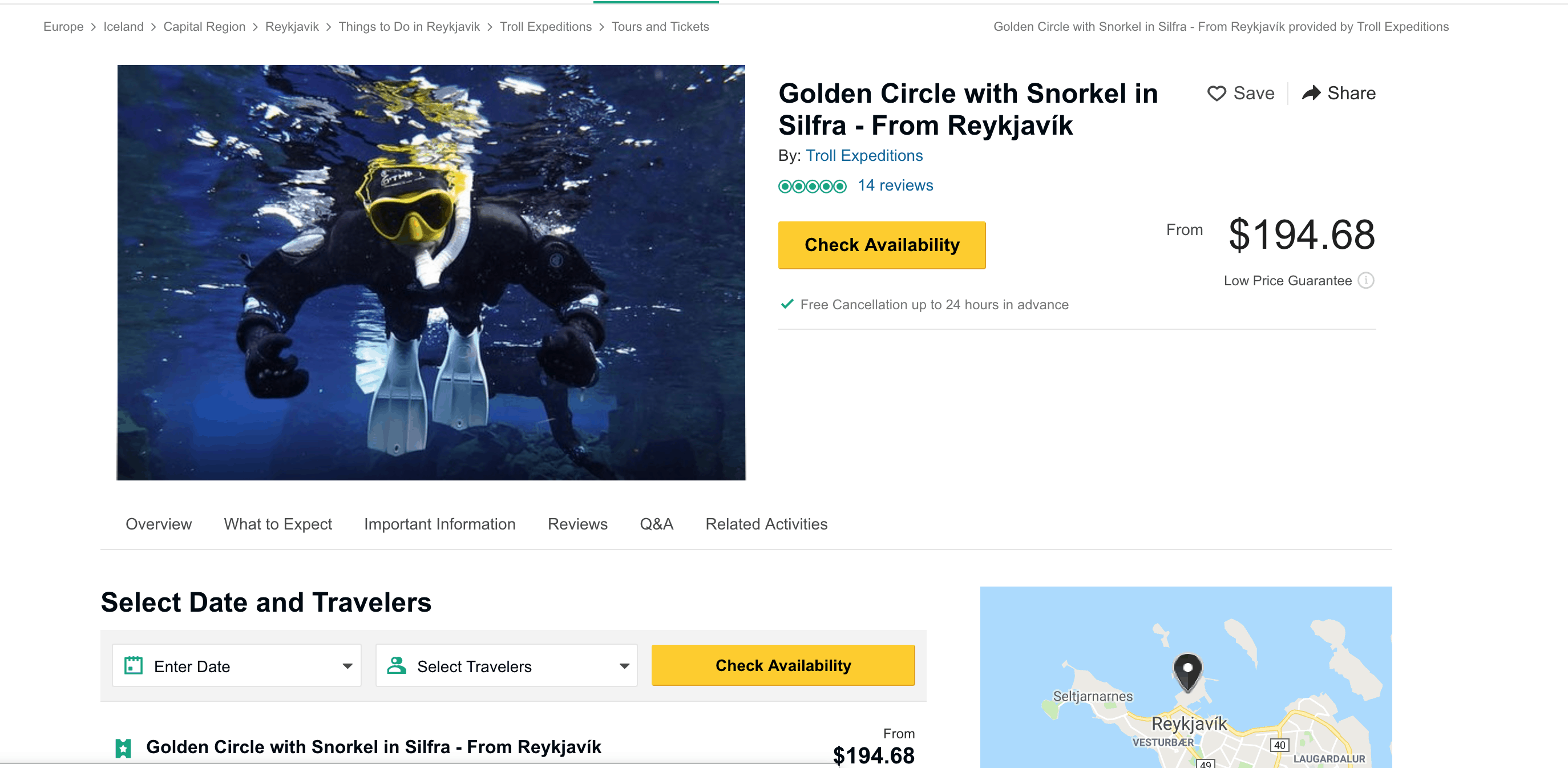The height and width of the screenshot is (768, 1568).
Task: Click the Share arrow icon
Action: [x=1311, y=92]
